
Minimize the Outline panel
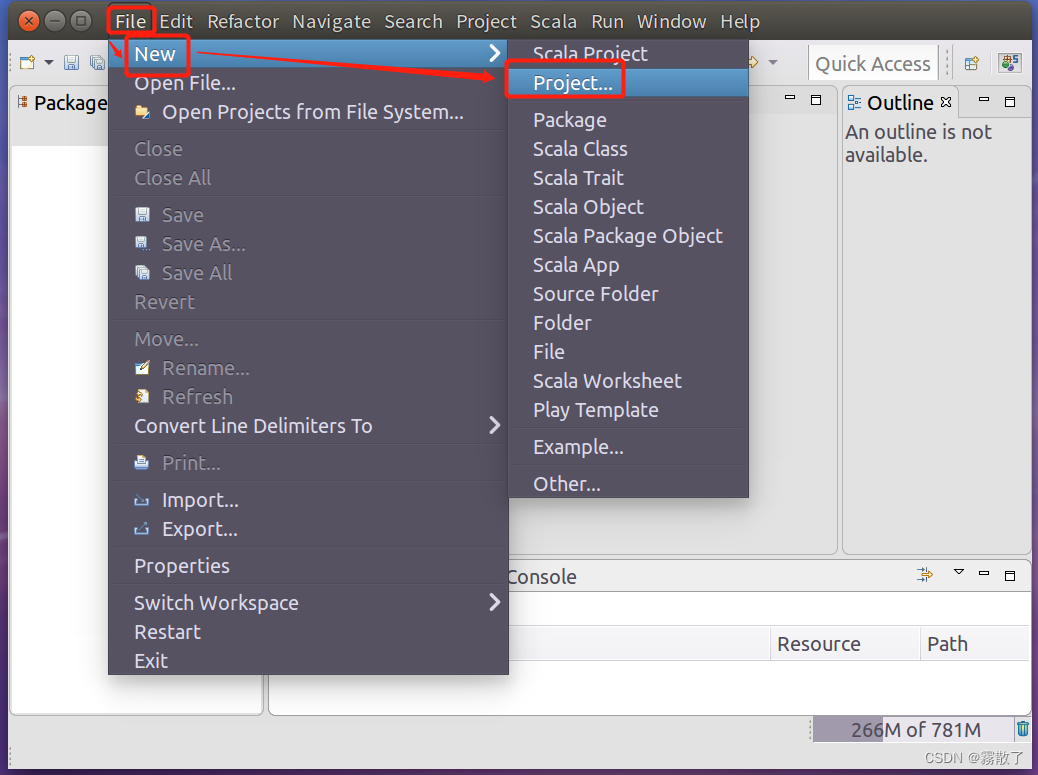(984, 100)
